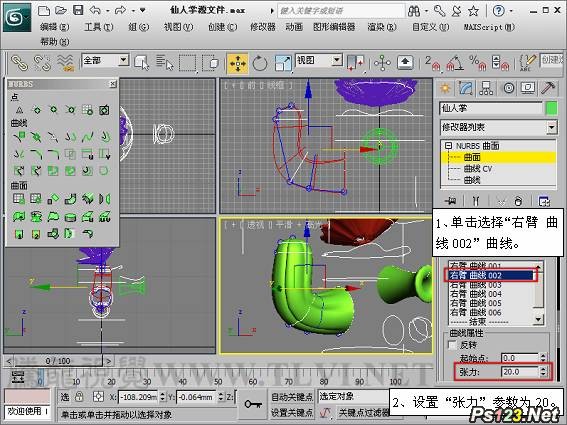Collapse the NURBS 曲面 stack tree node
Screen dimensions: 567x425
click(x=448, y=145)
